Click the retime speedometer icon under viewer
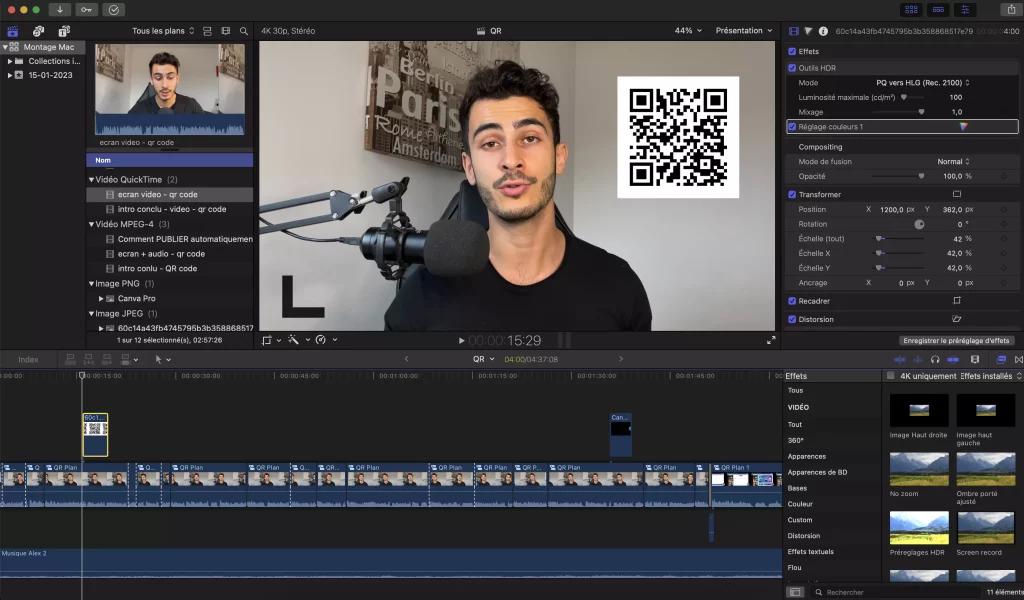This screenshot has width=1024, height=600. tap(321, 339)
